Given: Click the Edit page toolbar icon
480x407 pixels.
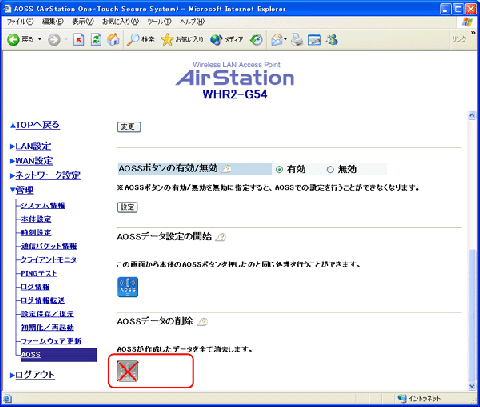Looking at the screenshot, I should pyautogui.click(x=314, y=40).
